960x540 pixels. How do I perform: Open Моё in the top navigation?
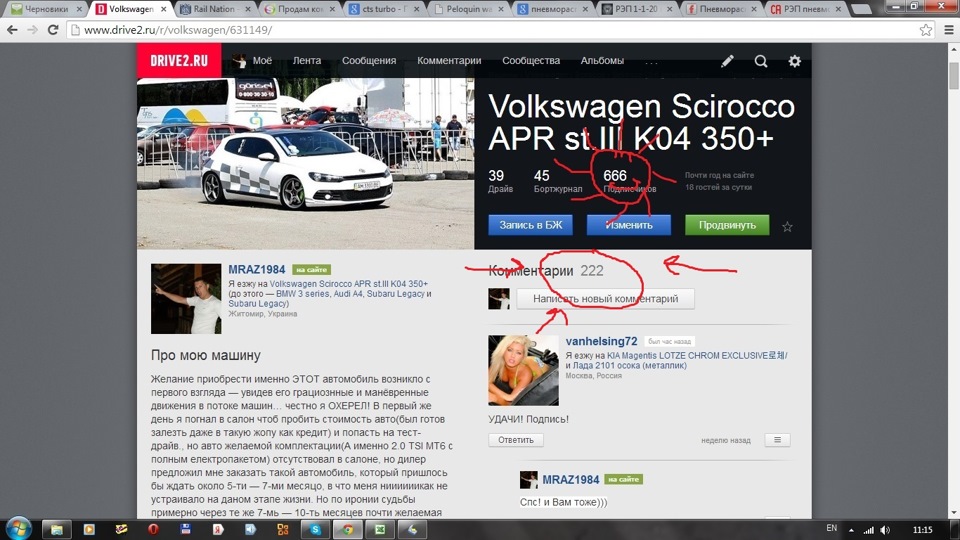click(x=262, y=61)
